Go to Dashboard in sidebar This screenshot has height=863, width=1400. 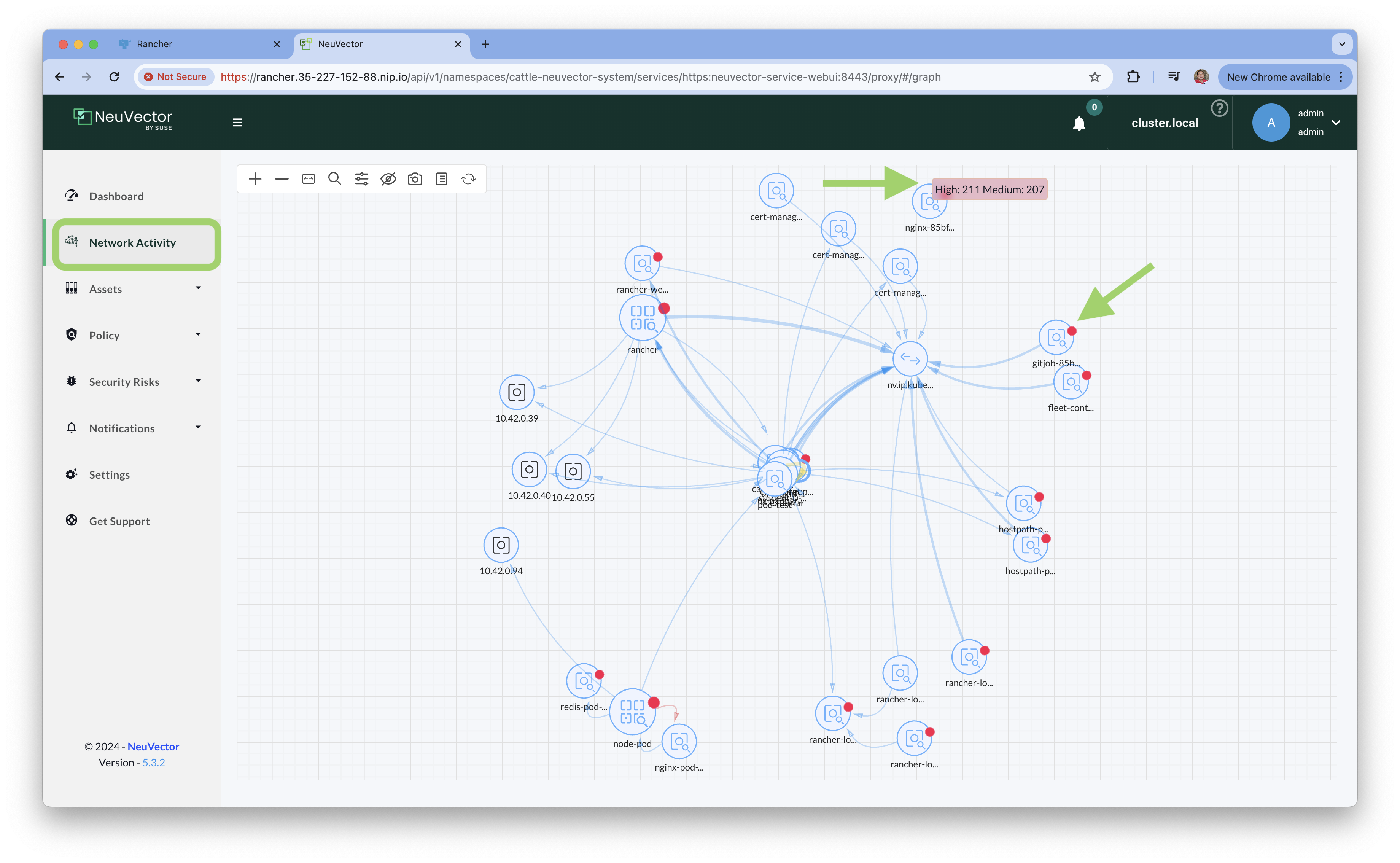coord(116,196)
